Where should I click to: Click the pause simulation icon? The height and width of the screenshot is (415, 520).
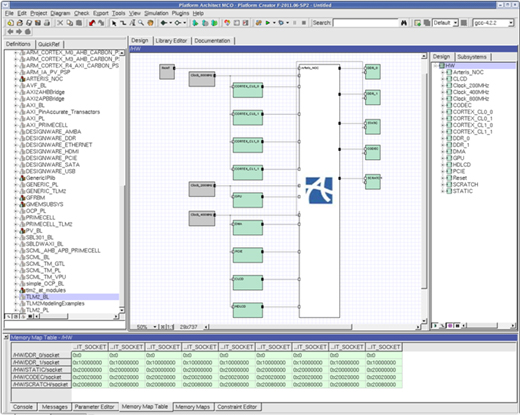tap(294, 23)
